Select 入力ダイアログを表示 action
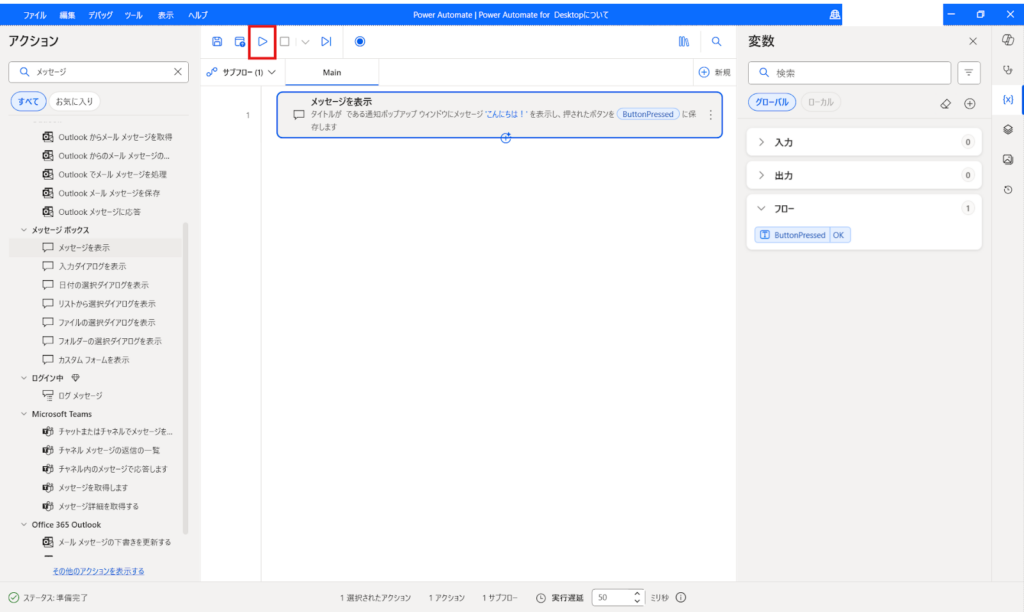Viewport: 1024px width, 612px height. click(92, 266)
